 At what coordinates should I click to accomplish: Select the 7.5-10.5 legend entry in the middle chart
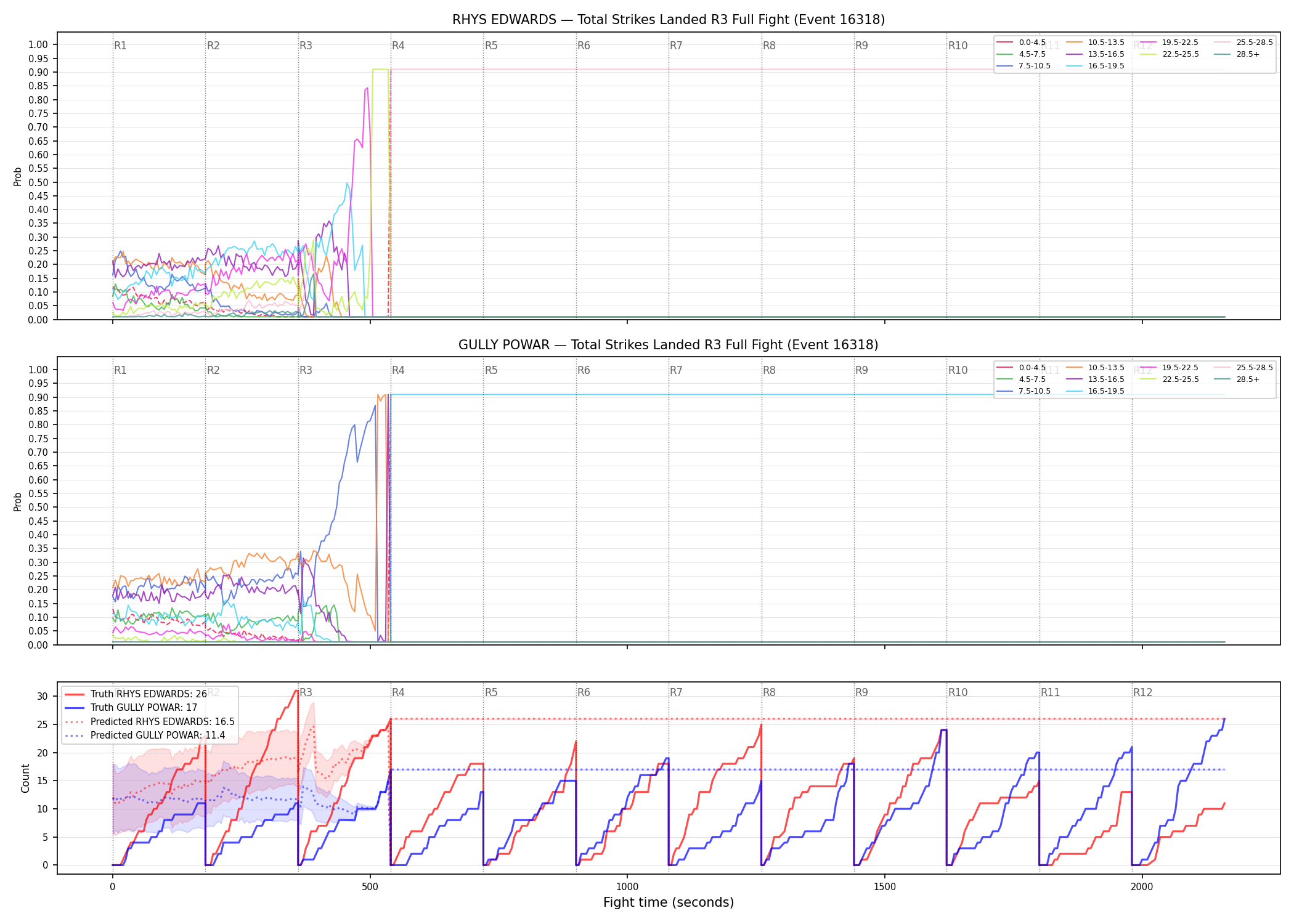tap(1023, 391)
